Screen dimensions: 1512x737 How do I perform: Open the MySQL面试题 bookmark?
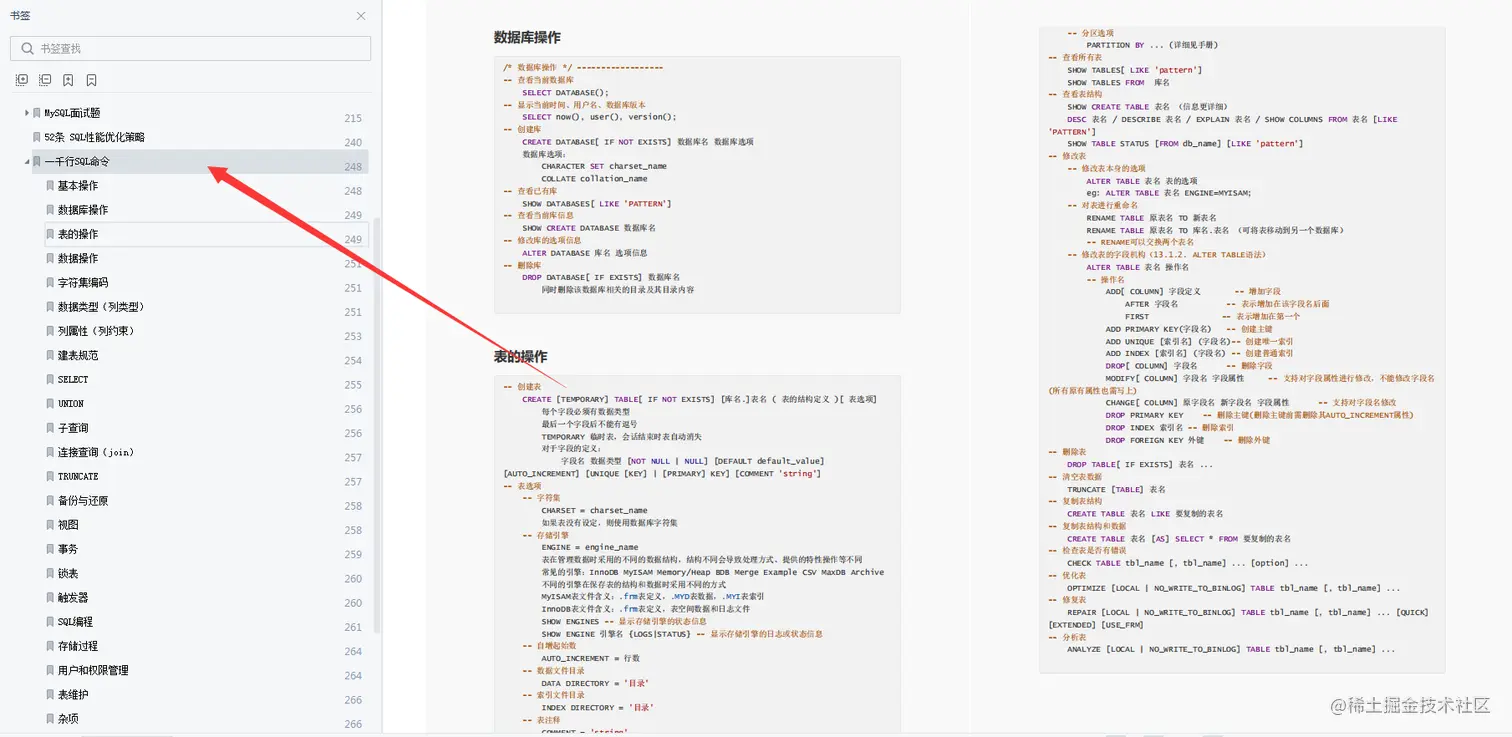(72, 113)
